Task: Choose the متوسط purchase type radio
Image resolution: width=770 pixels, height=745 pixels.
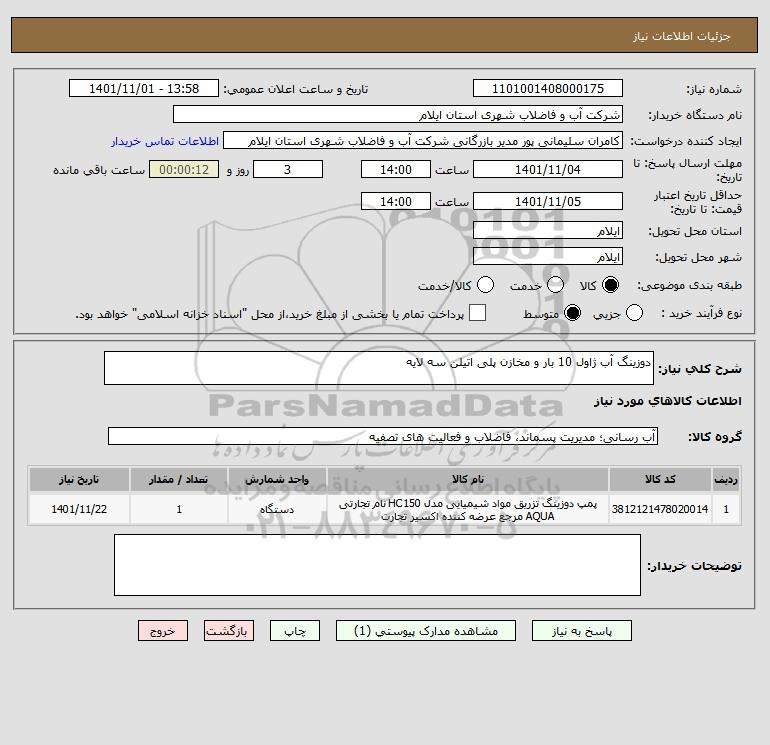Action: click(572, 313)
